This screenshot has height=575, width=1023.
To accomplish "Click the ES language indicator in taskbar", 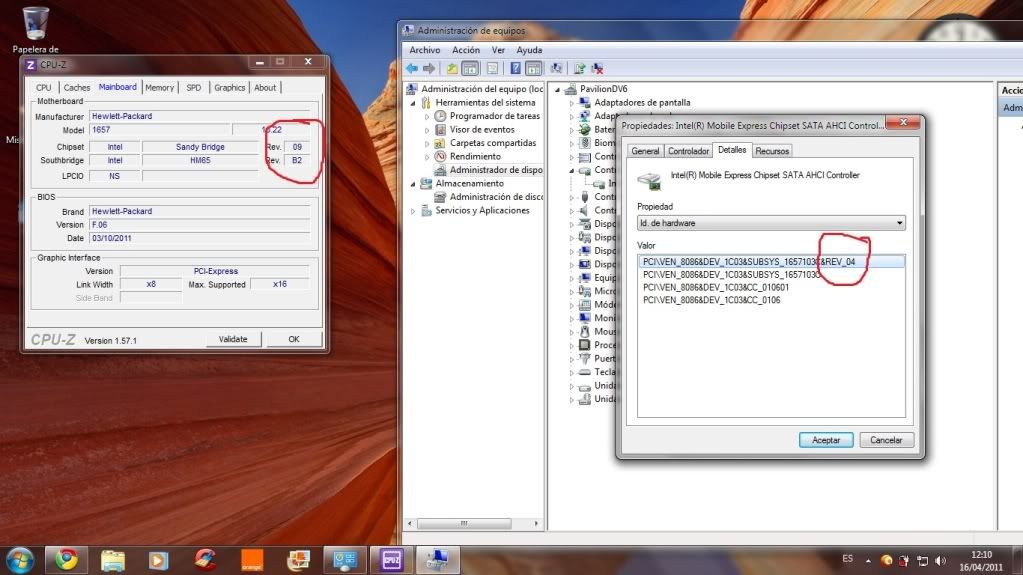I will point(847,559).
